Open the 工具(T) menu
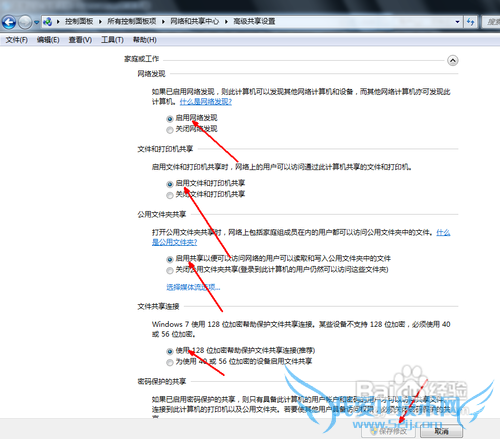 (112, 40)
